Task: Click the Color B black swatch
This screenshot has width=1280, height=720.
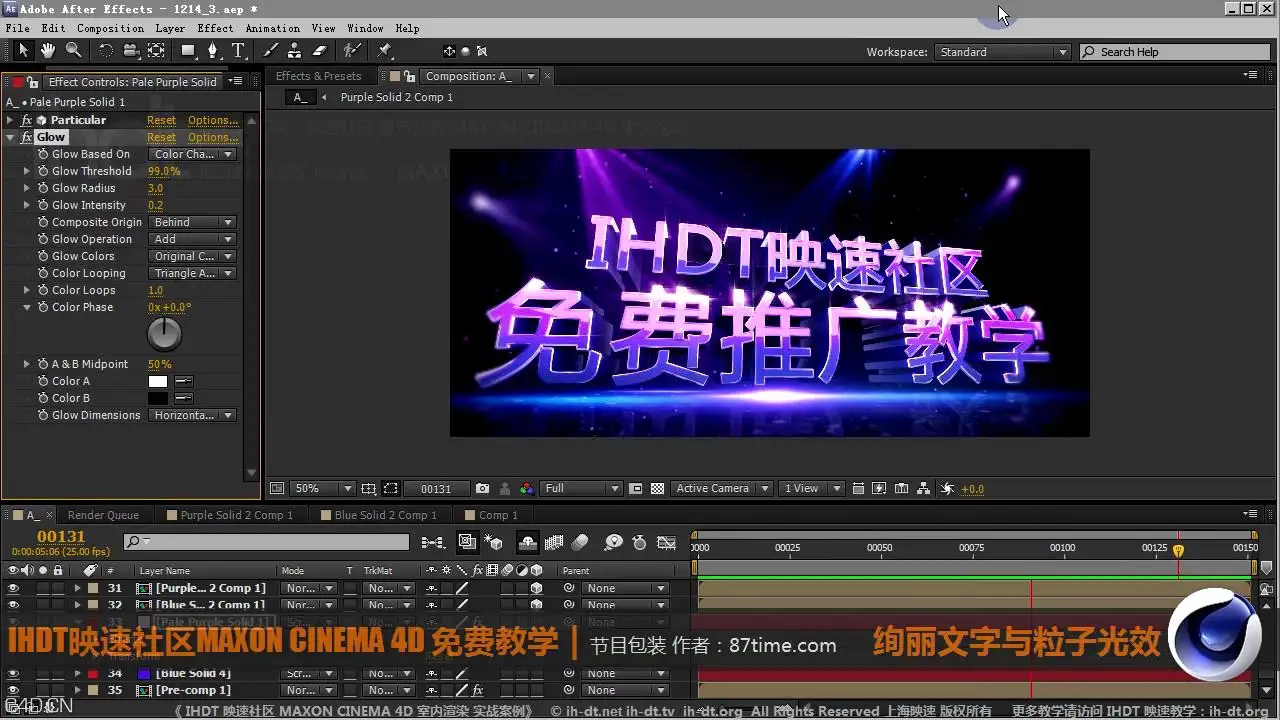Action: point(158,398)
